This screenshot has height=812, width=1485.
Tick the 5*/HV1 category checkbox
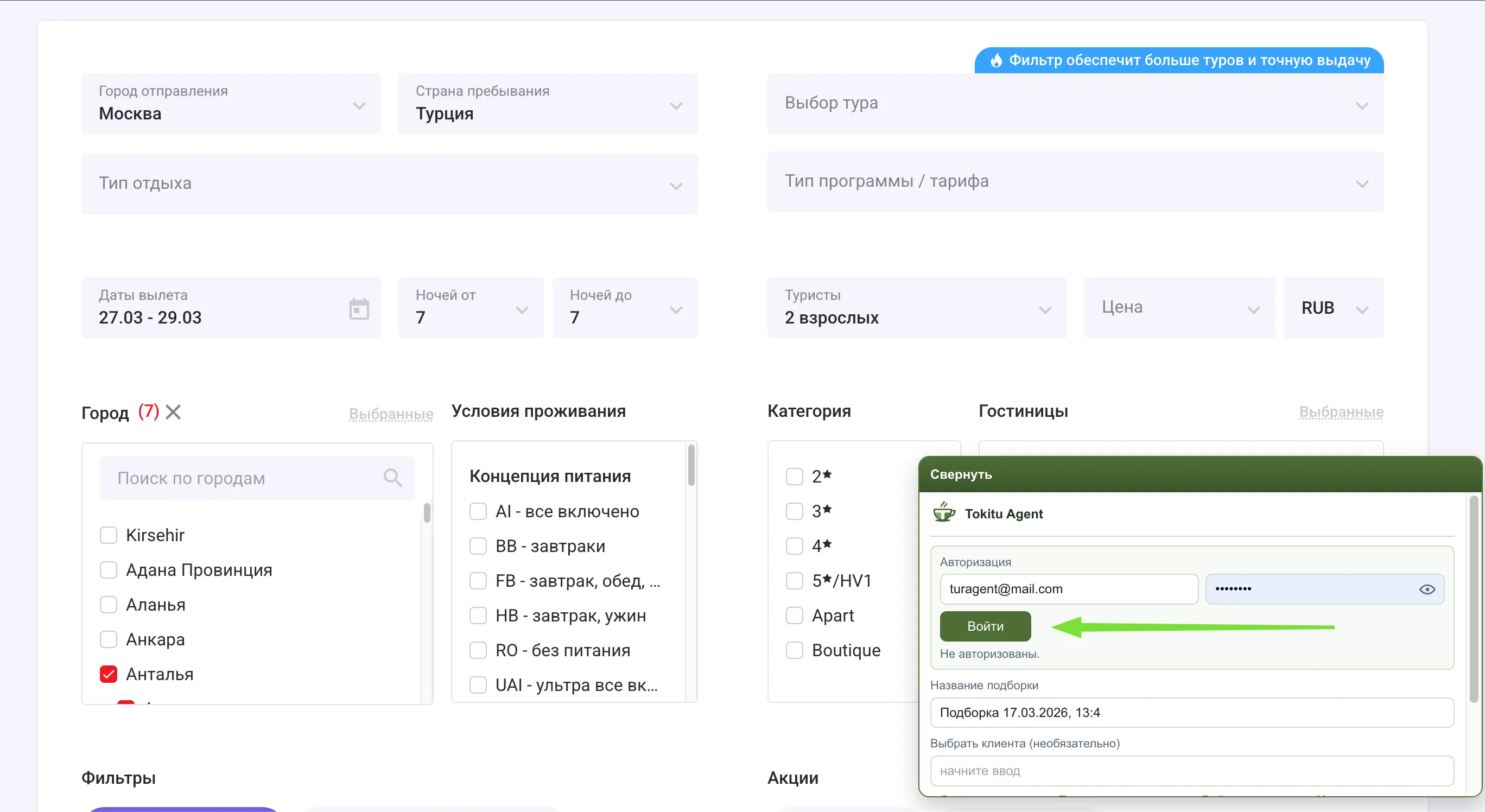coord(795,580)
